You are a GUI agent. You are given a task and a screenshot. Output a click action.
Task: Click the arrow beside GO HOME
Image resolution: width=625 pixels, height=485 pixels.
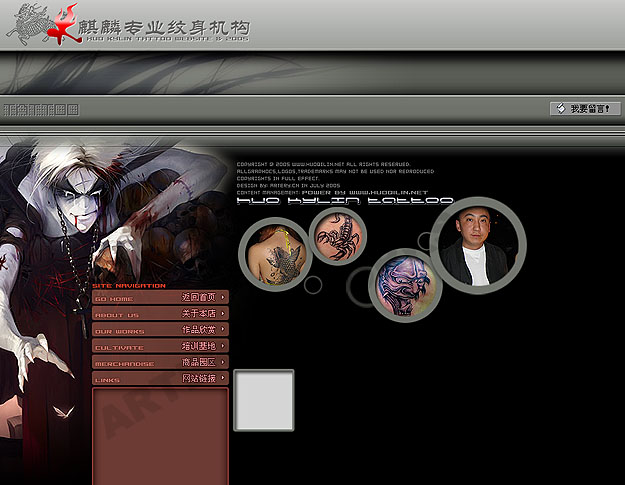(222, 297)
